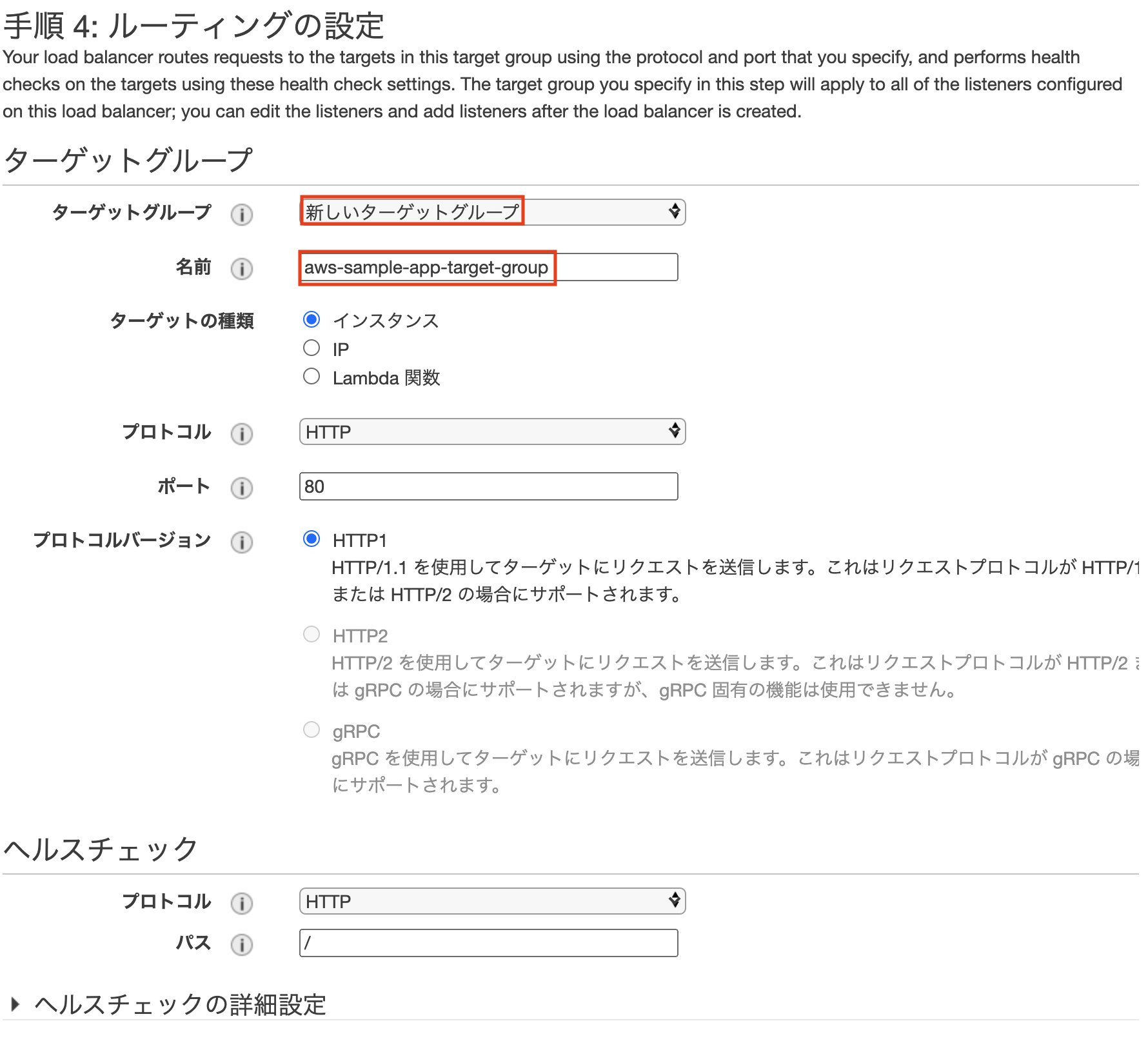Click info icon next to ターゲットグループ label
Screen dimensions: 1148x1041
click(x=242, y=214)
